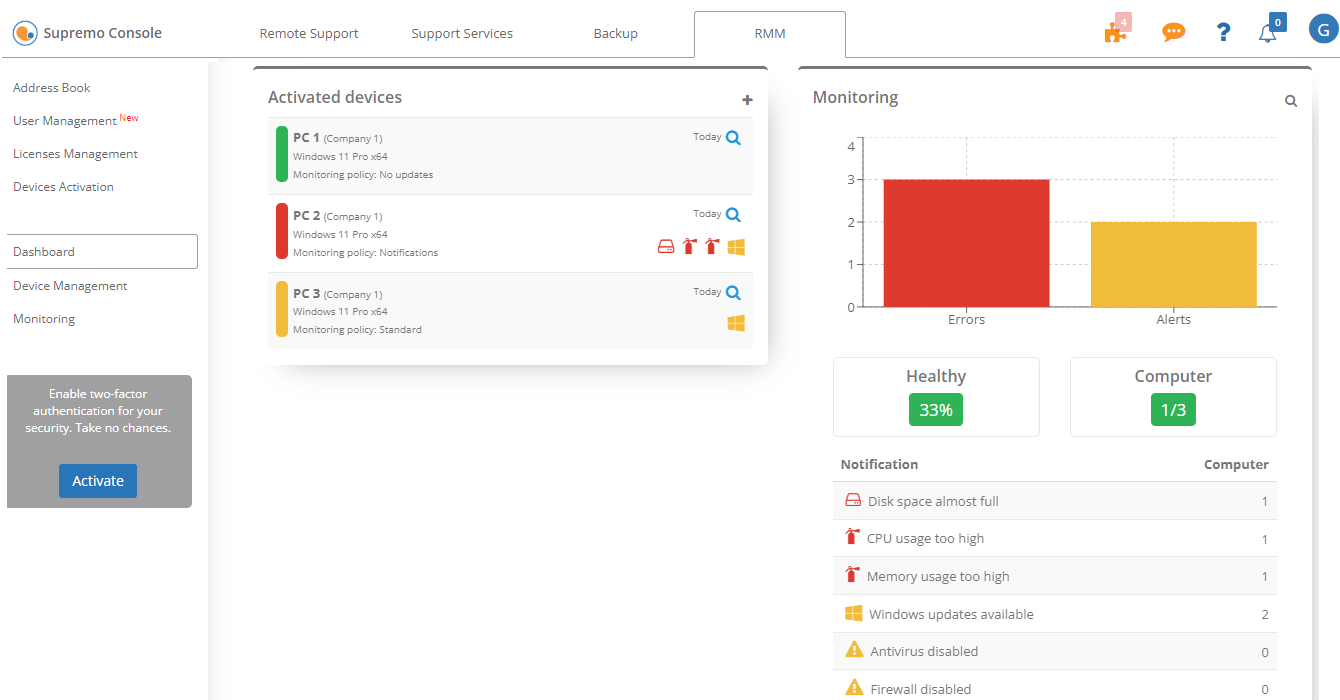The image size is (1340, 700).
Task: Click the plus icon in Activated devices
Action: point(747,100)
